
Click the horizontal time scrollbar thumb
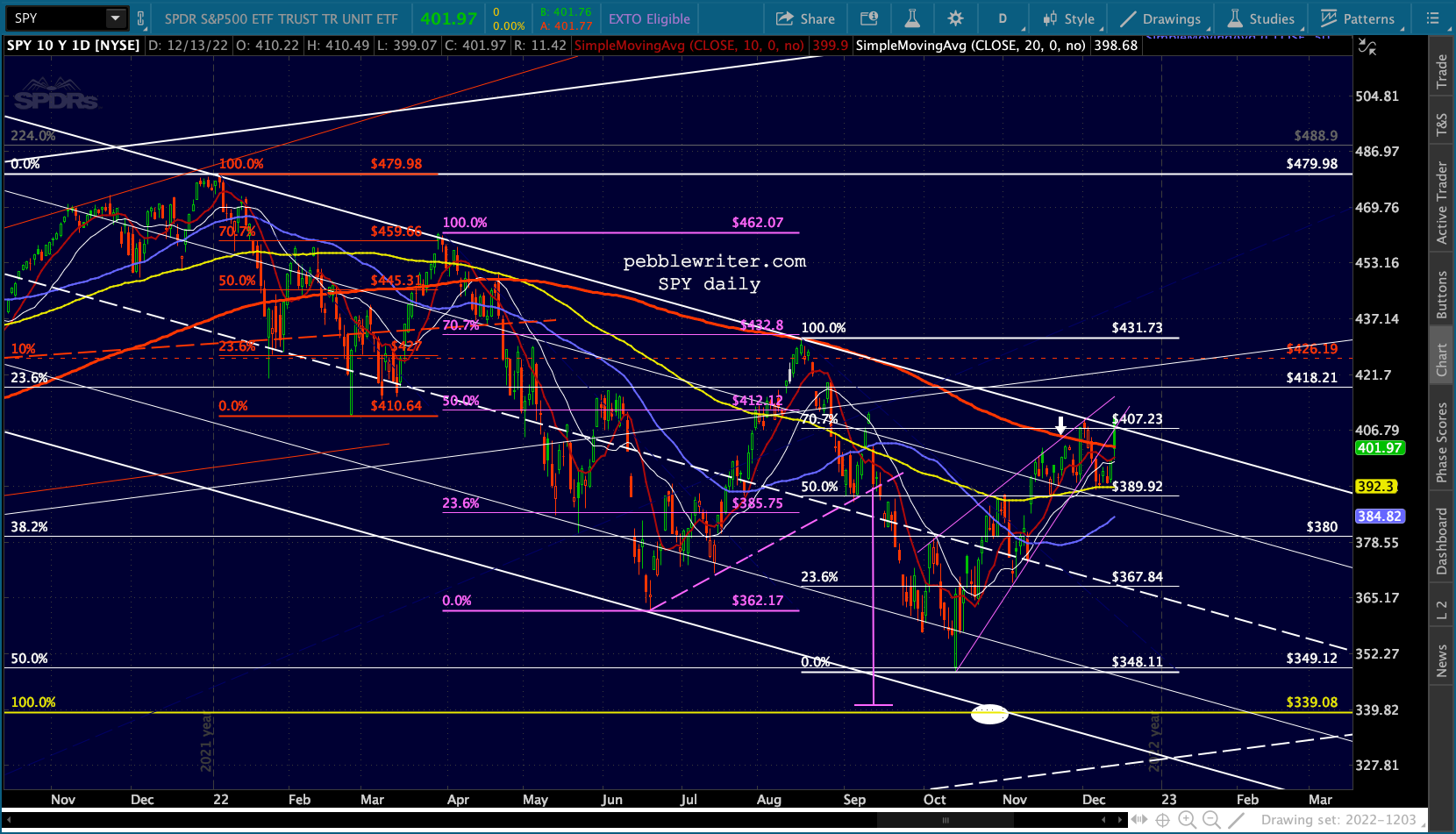(946, 821)
